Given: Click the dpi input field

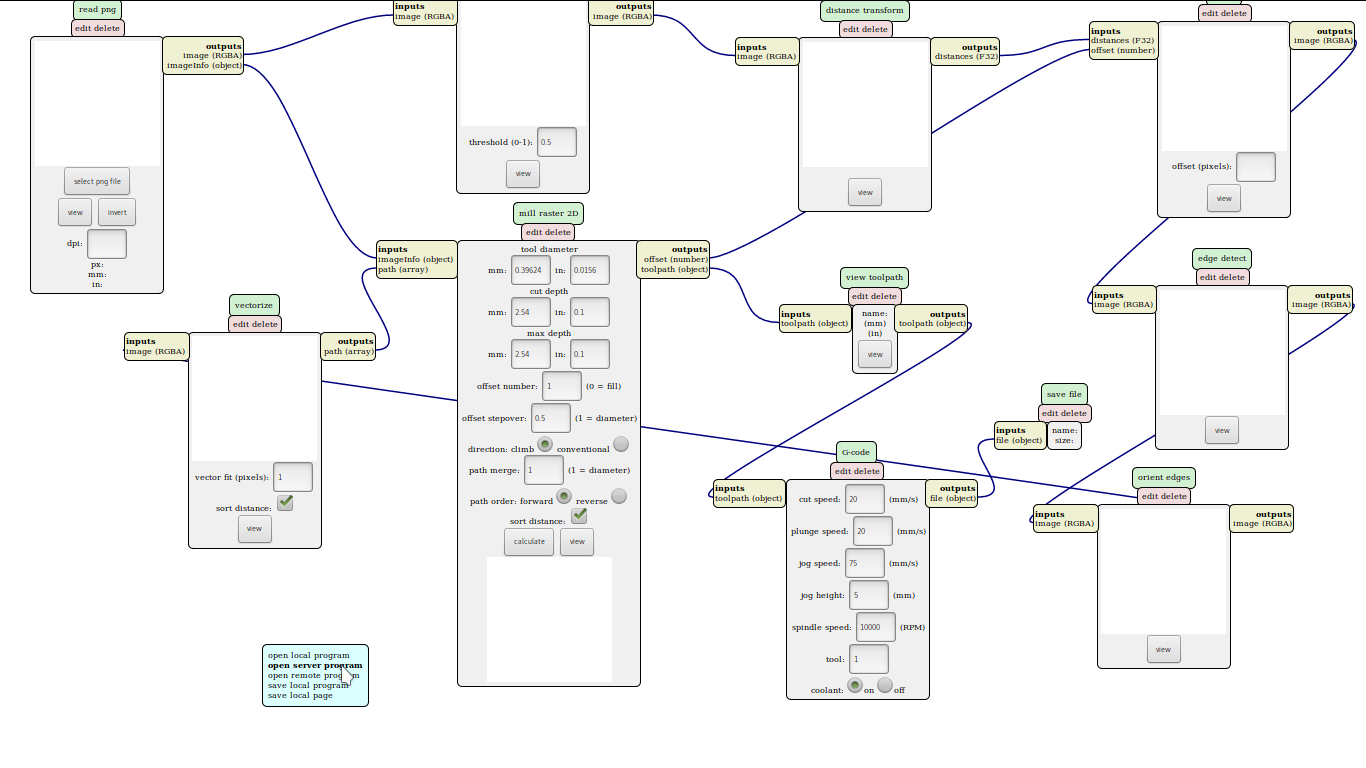Looking at the screenshot, I should [107, 244].
